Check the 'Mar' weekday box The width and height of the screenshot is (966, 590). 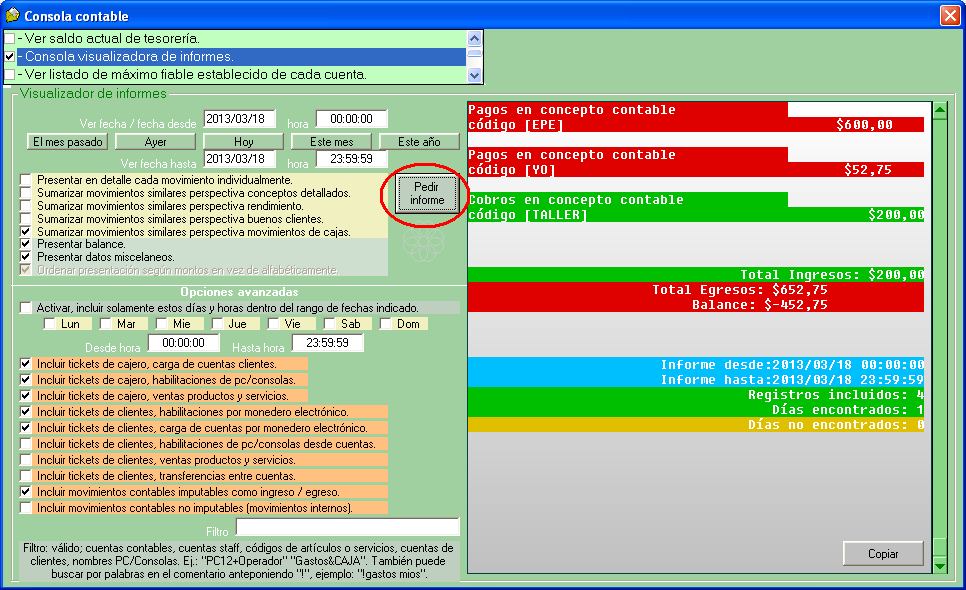105,324
